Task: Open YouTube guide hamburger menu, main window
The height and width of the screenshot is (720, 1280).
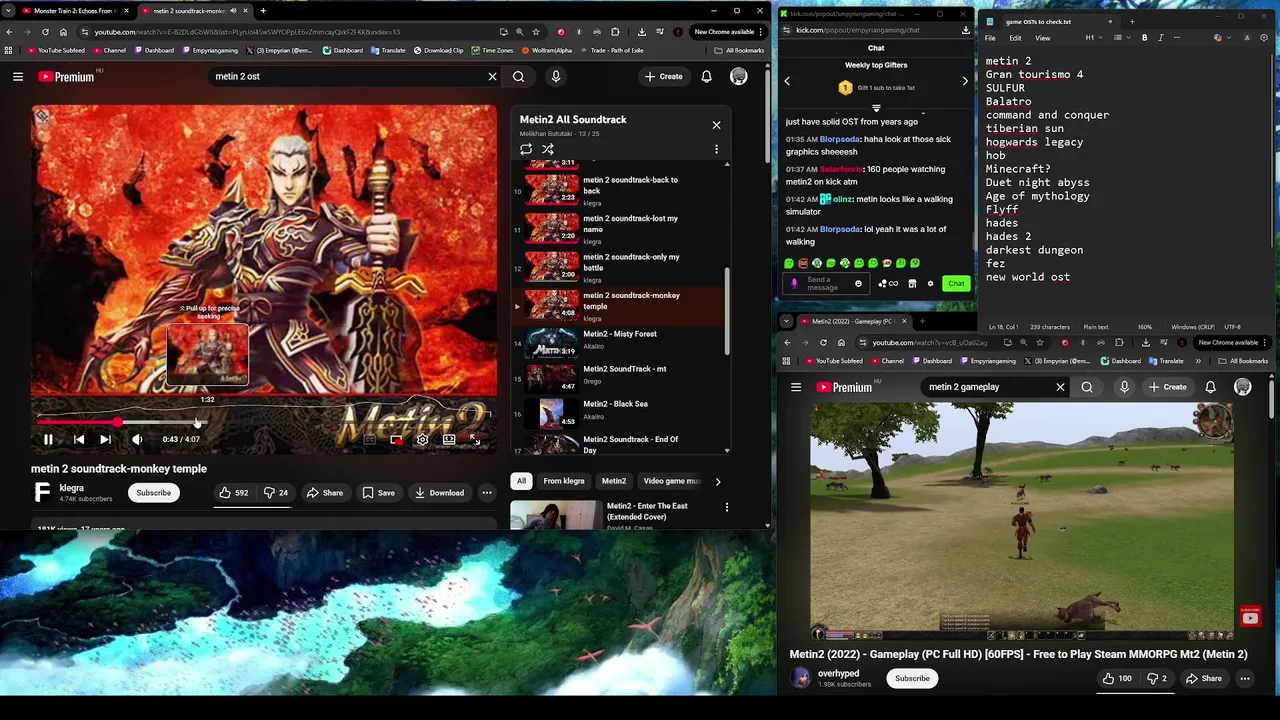Action: coord(18,77)
